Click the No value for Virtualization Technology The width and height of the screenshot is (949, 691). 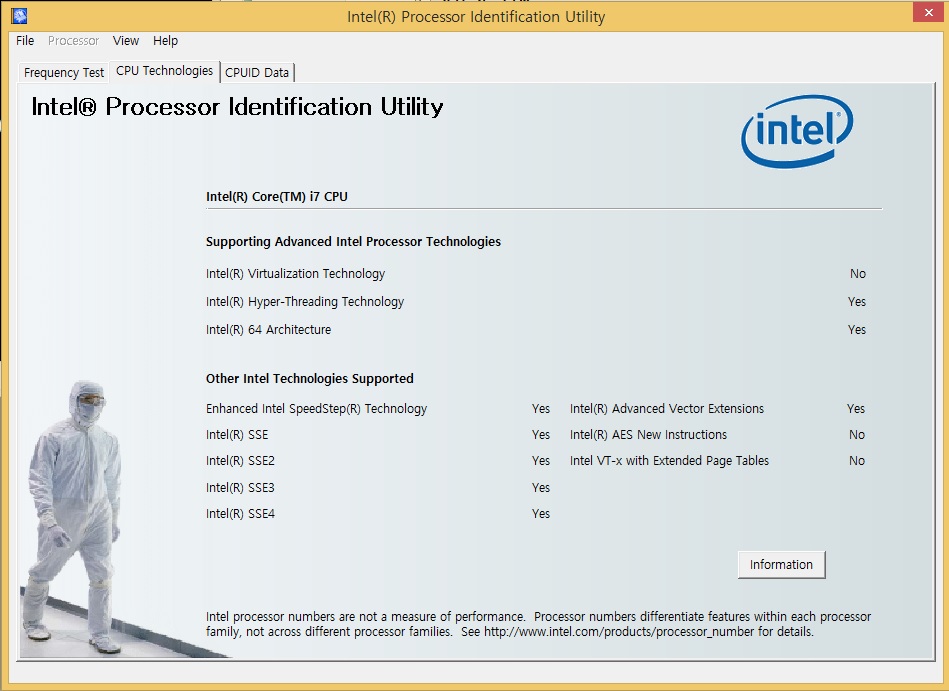click(858, 273)
